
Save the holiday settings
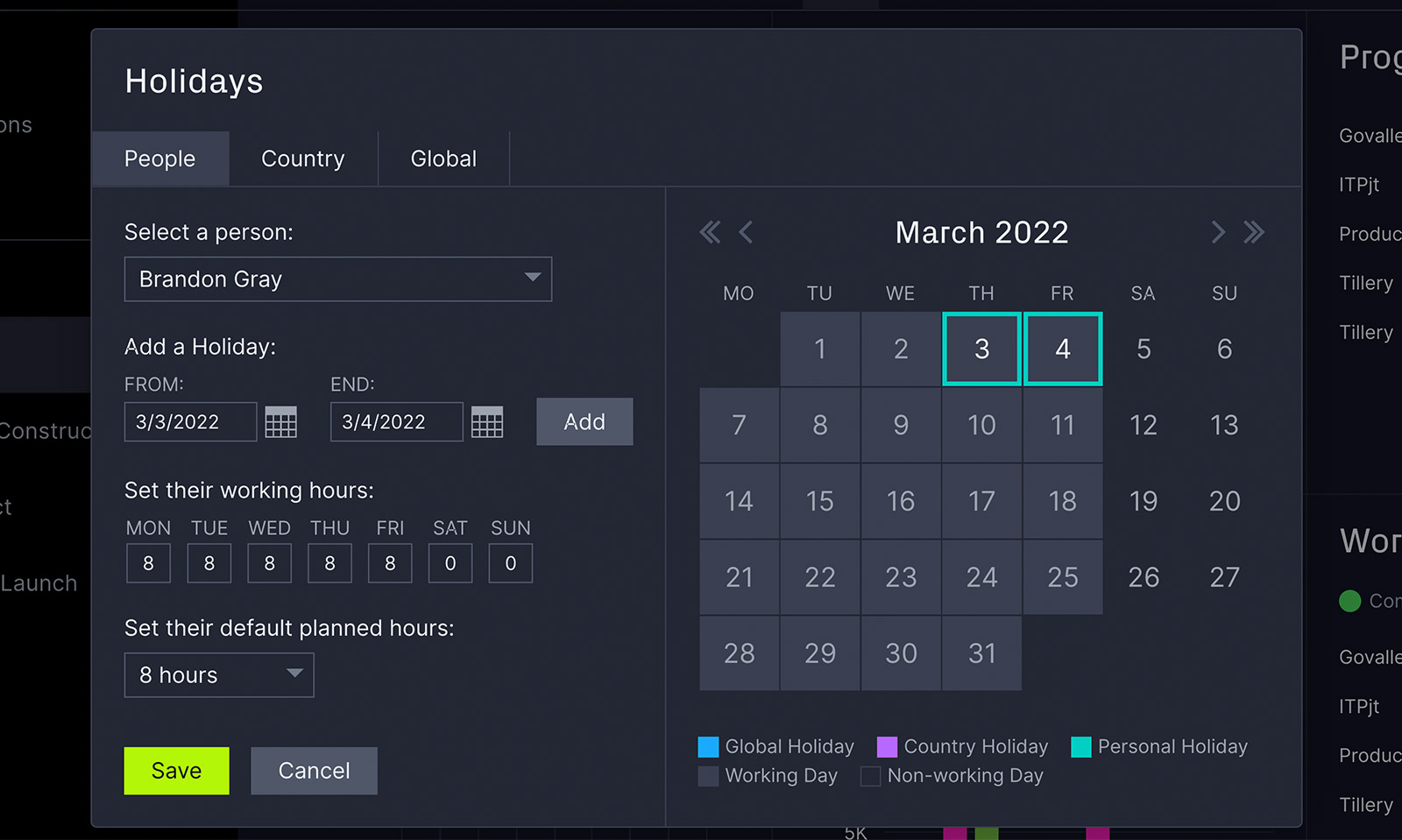click(x=175, y=771)
